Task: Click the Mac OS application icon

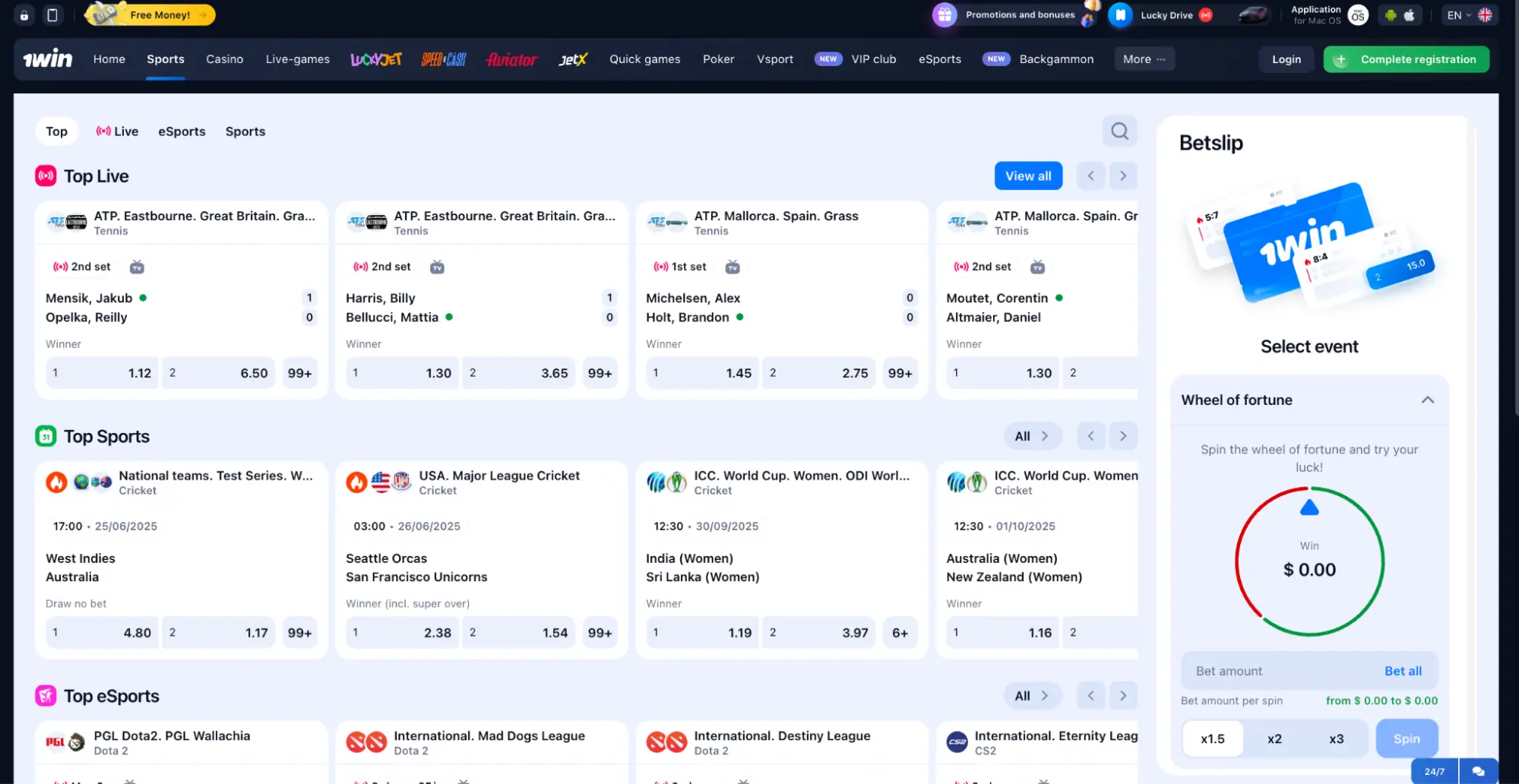Action: [x=1358, y=15]
